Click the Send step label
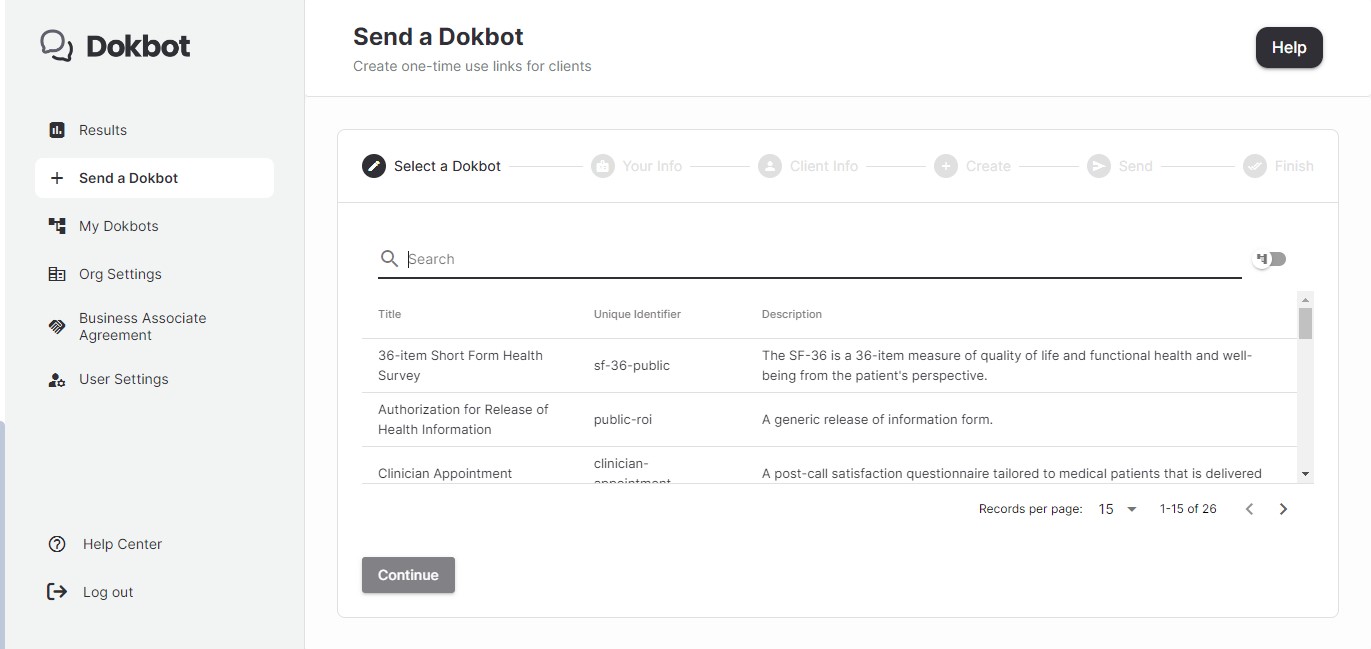1371x649 pixels. click(x=1136, y=166)
